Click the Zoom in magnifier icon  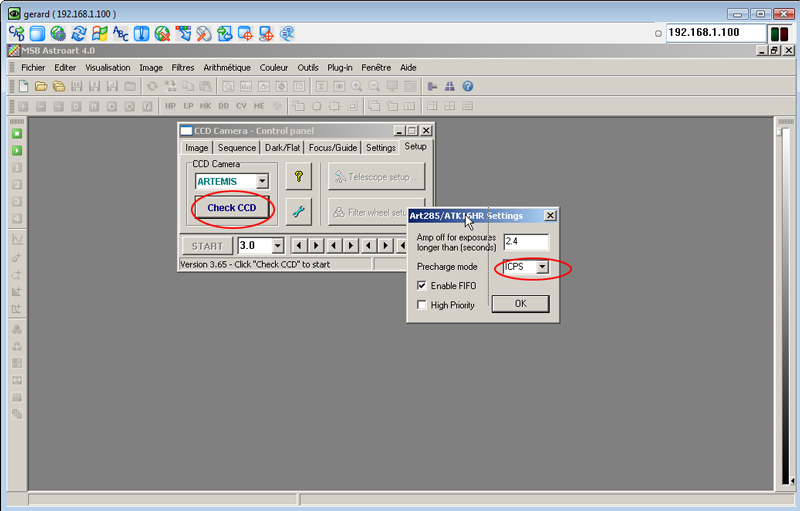coord(356,86)
